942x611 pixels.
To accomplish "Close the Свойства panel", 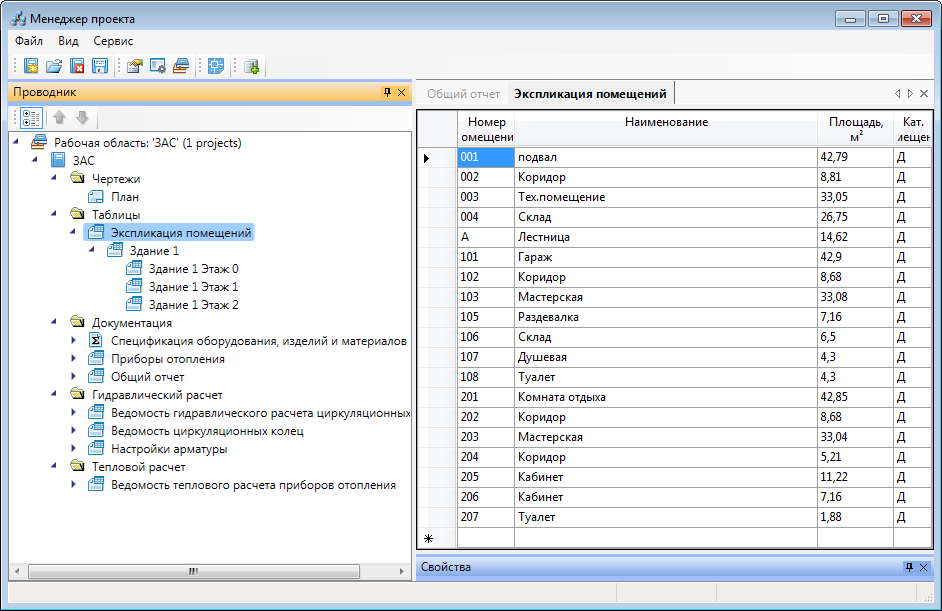I will 923,567.
